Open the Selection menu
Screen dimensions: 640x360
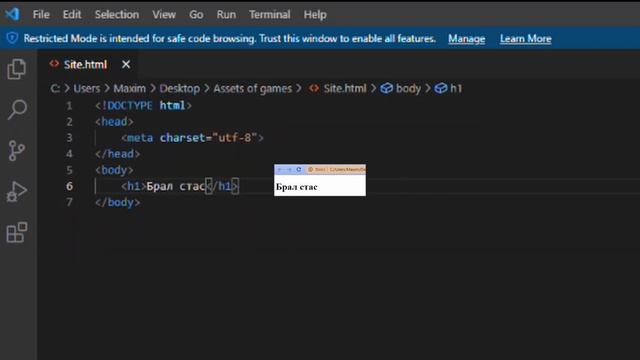pyautogui.click(x=117, y=15)
